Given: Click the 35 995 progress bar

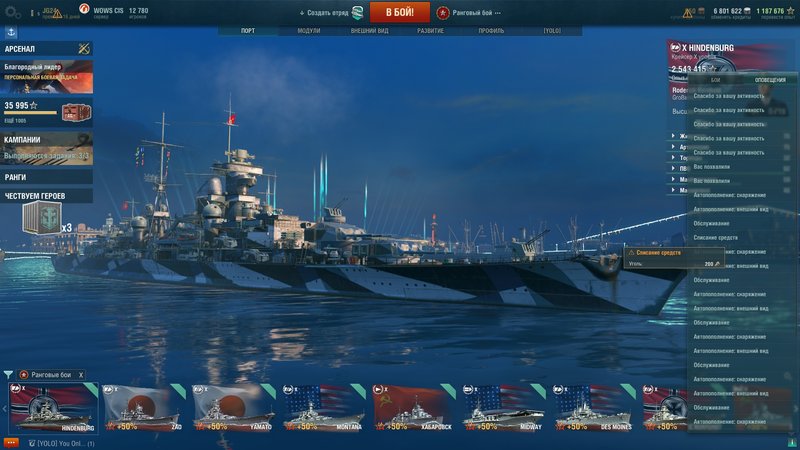Looking at the screenshot, I should tap(31, 113).
